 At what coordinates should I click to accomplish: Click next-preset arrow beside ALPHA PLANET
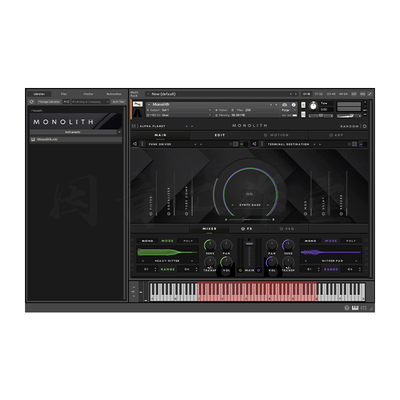point(192,126)
